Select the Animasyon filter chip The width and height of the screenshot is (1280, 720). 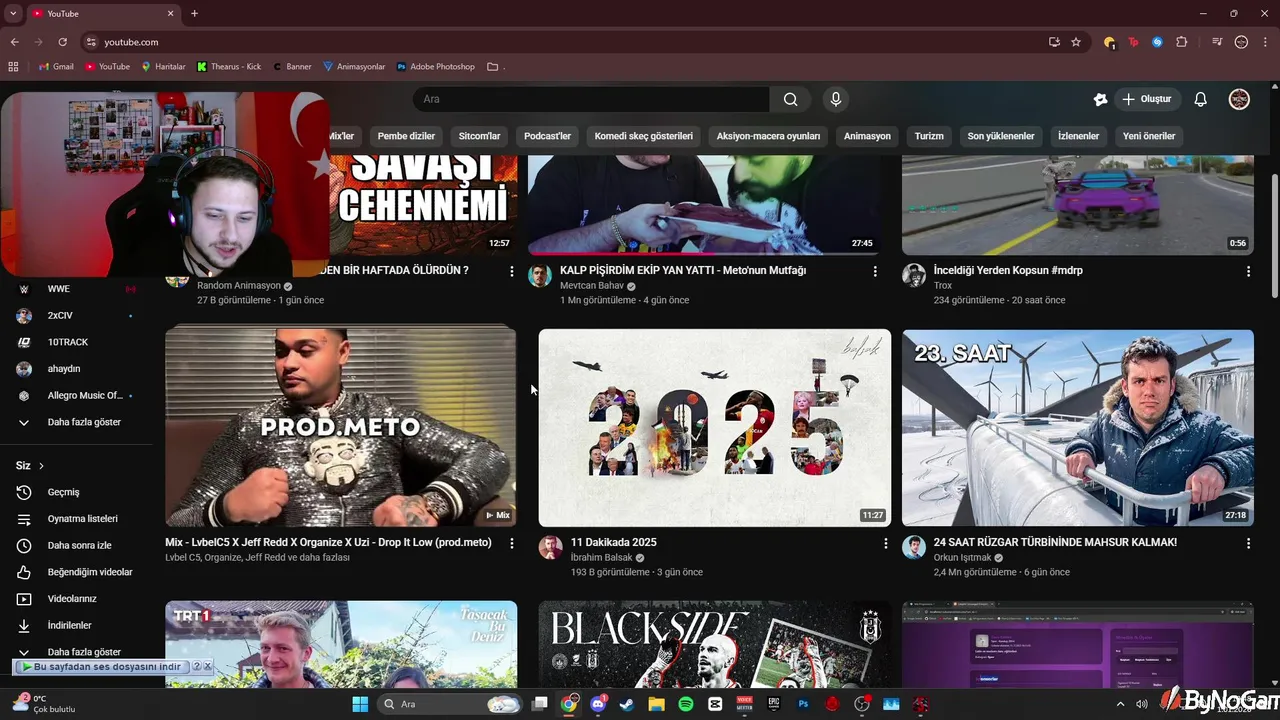(867, 136)
